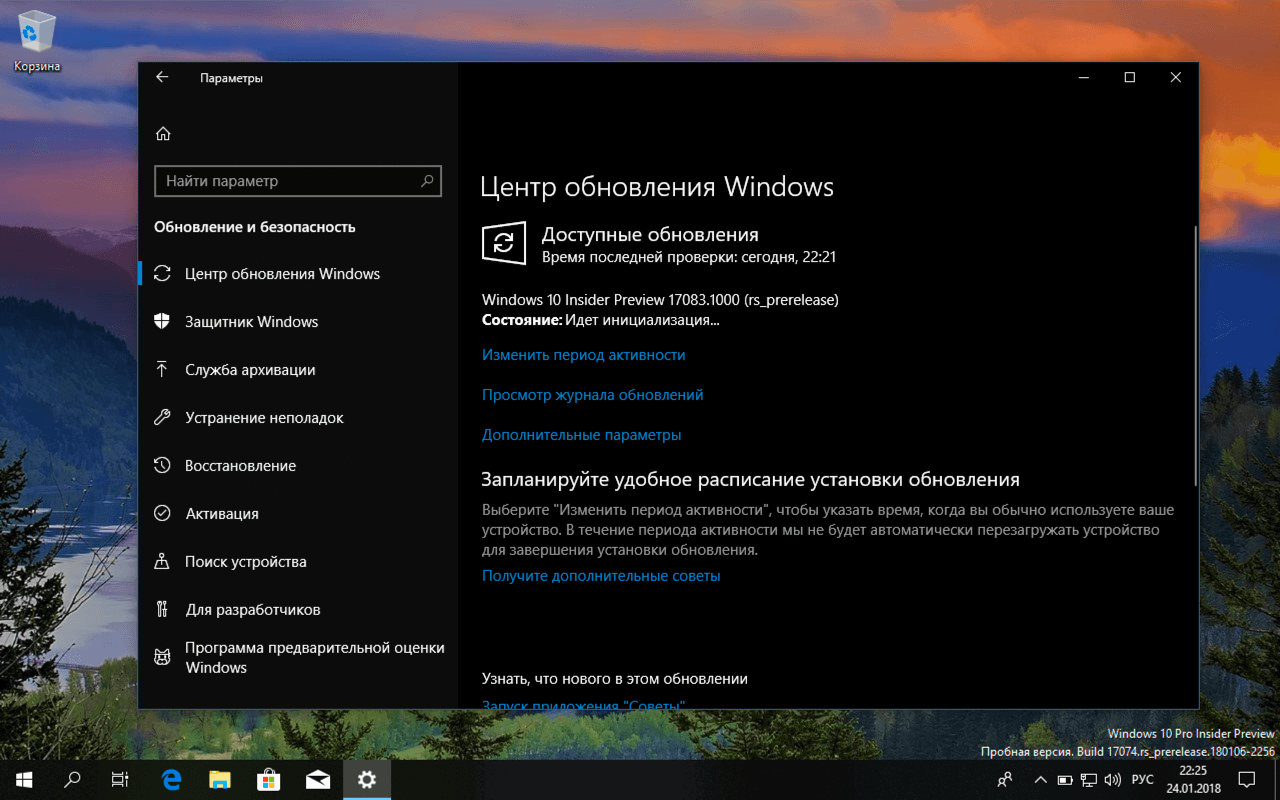Screen dimensions: 1280x800
Task: Click the battery icon in the system tray
Action: pyautogui.click(x=1066, y=780)
